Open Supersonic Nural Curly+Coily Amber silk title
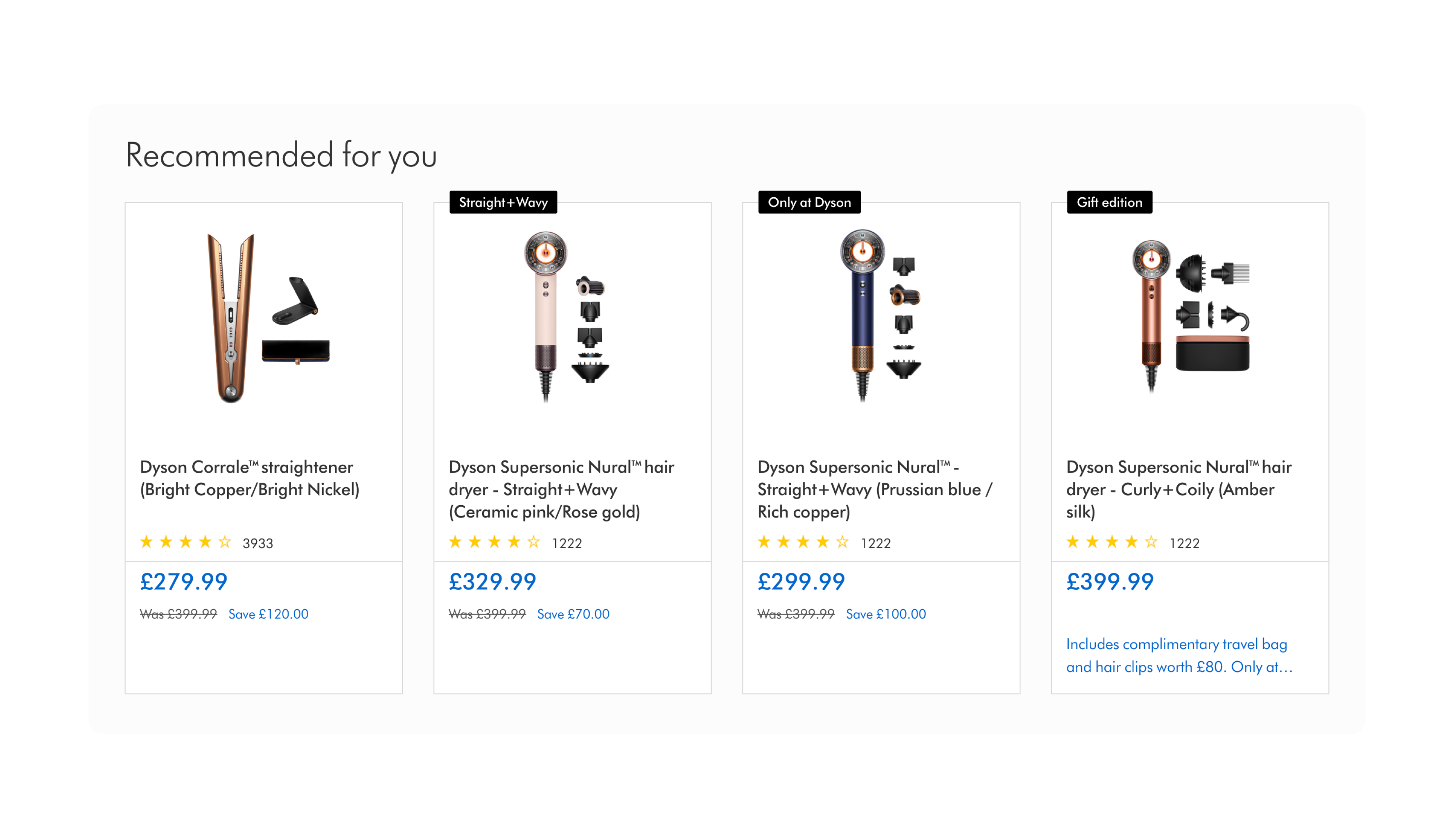Viewport: 1454px width, 840px height. 1179,489
